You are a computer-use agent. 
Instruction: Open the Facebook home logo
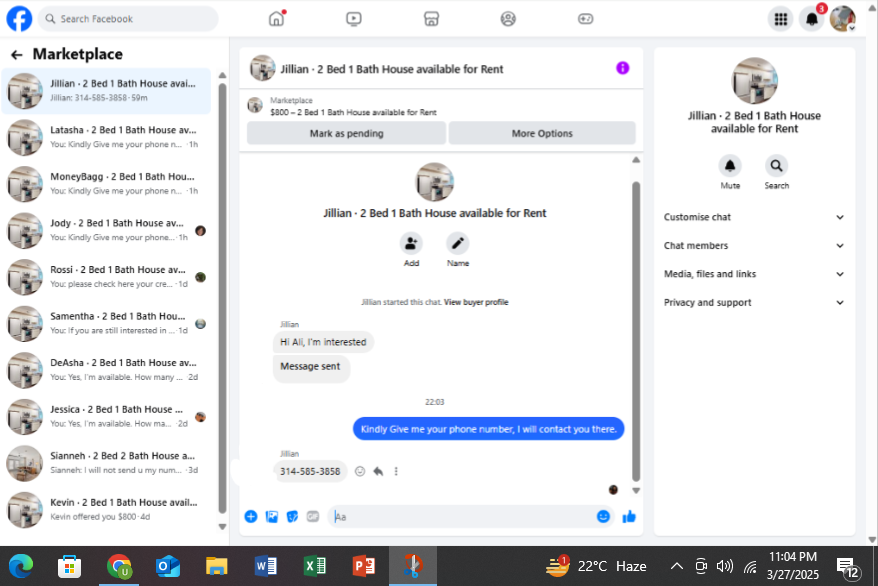19,18
